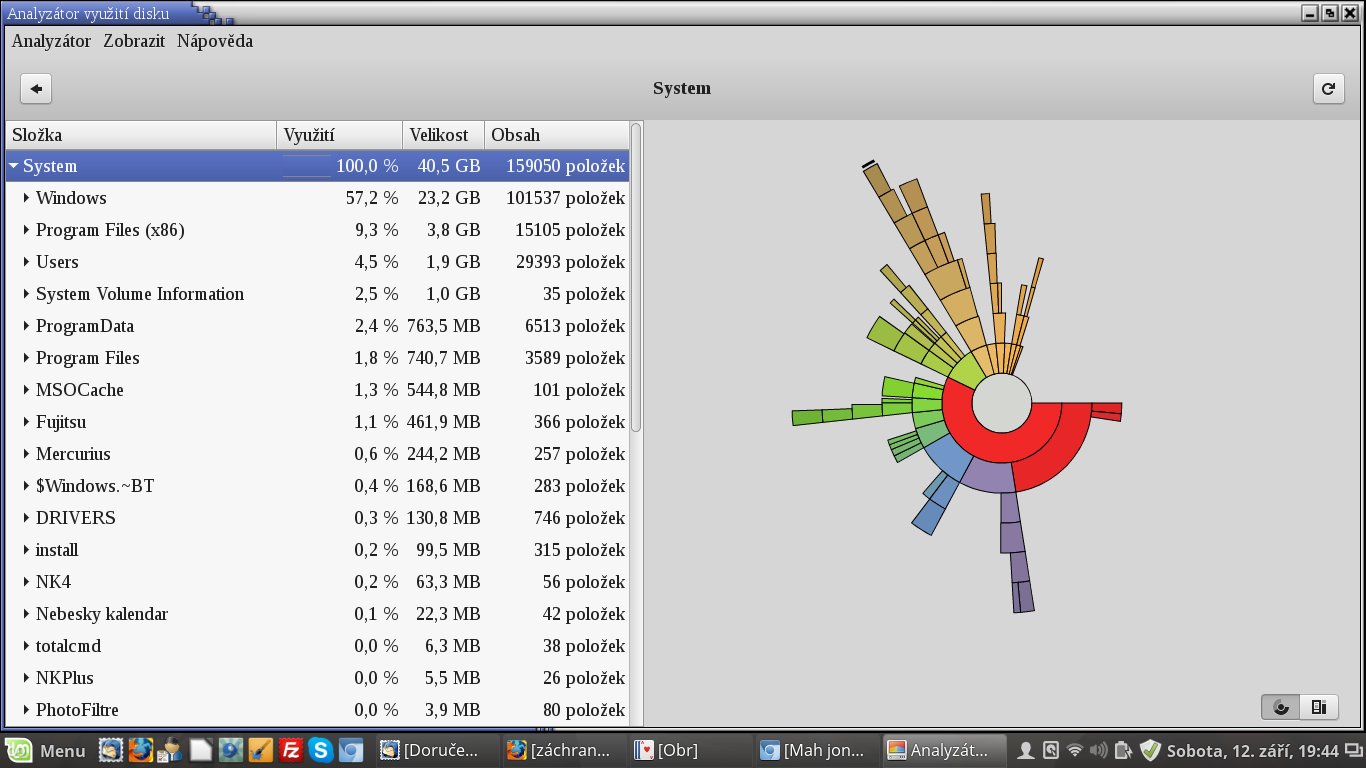Expand the Windows folder

point(26,198)
